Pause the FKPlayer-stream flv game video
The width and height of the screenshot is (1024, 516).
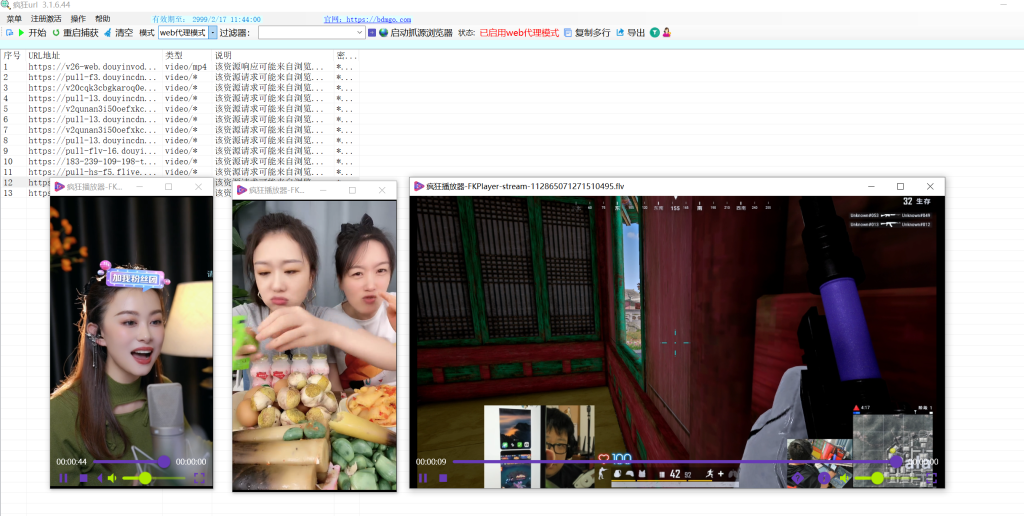pos(423,478)
